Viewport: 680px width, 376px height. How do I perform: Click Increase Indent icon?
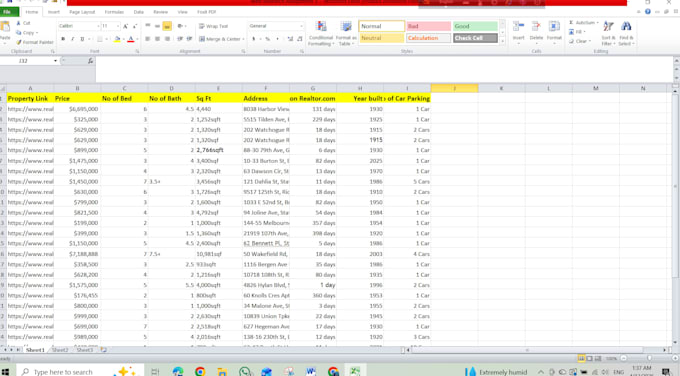[190, 39]
